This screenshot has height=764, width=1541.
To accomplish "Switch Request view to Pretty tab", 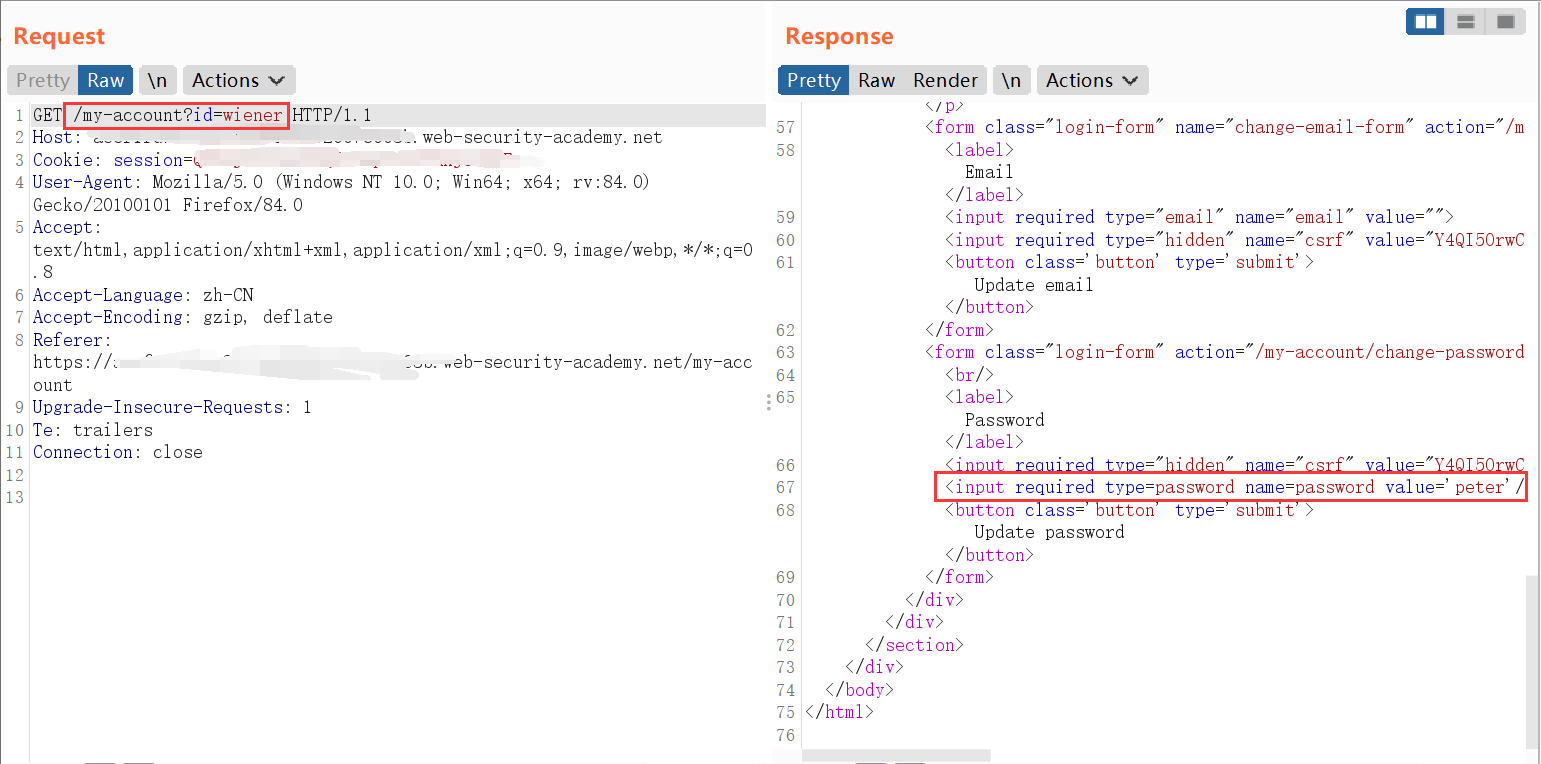I will 42,80.
